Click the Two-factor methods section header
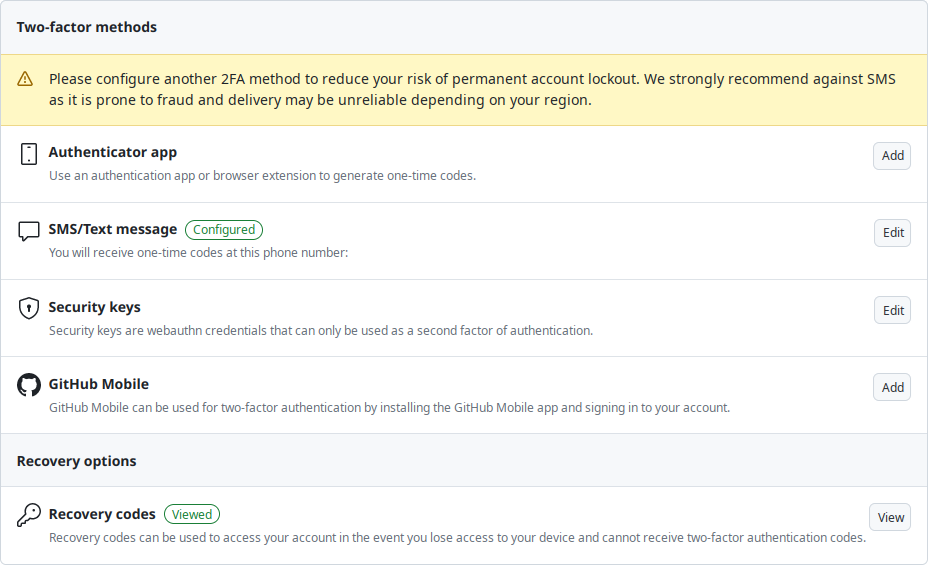This screenshot has width=928, height=565. tap(86, 27)
